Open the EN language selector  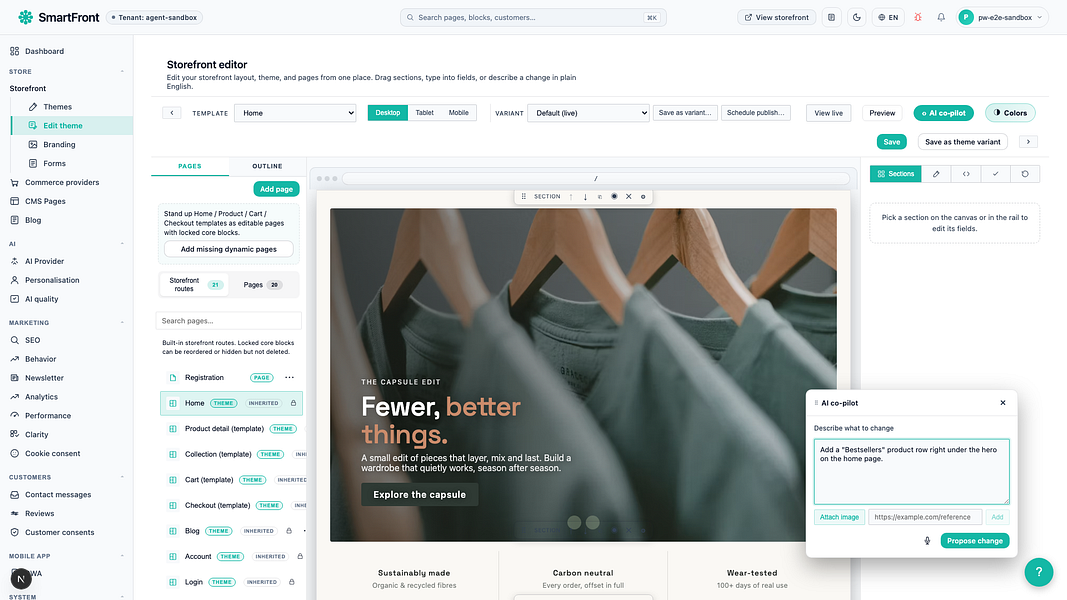pyautogui.click(x=888, y=18)
